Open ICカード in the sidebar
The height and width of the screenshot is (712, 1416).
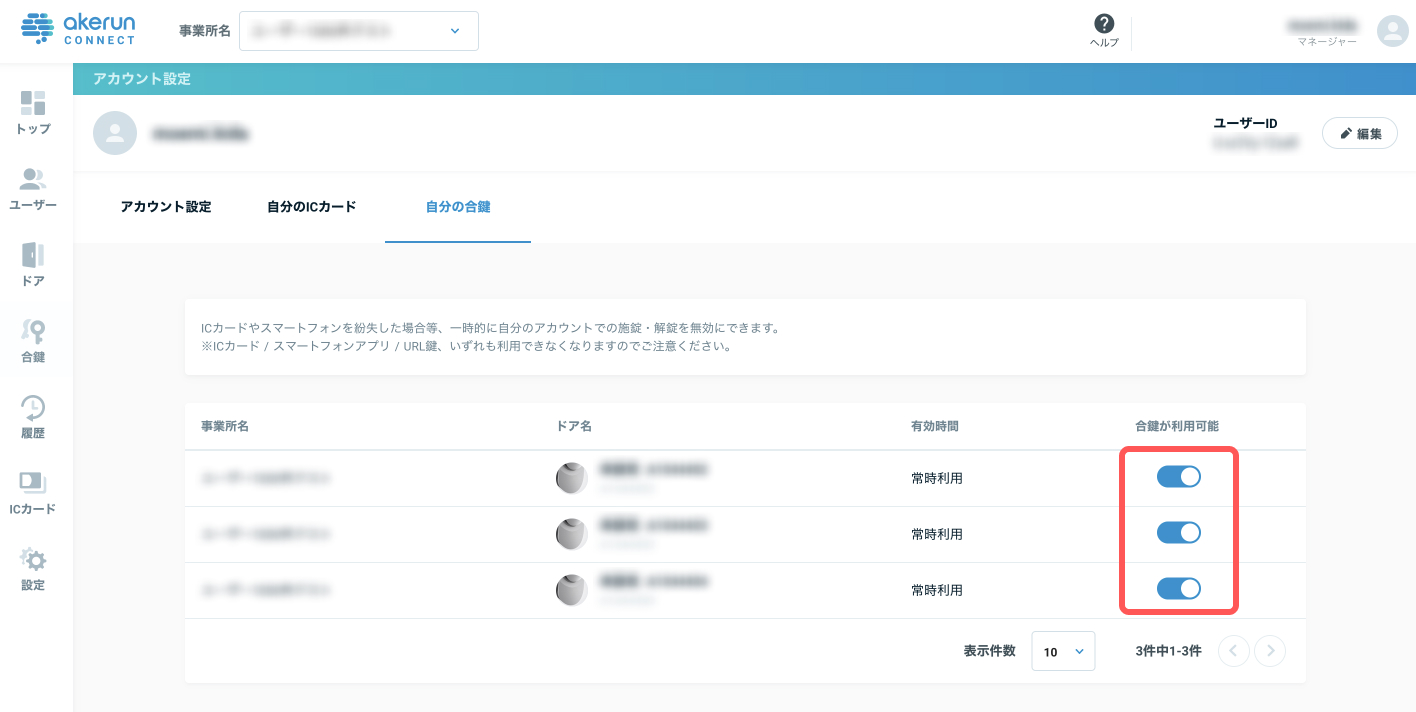(x=33, y=492)
